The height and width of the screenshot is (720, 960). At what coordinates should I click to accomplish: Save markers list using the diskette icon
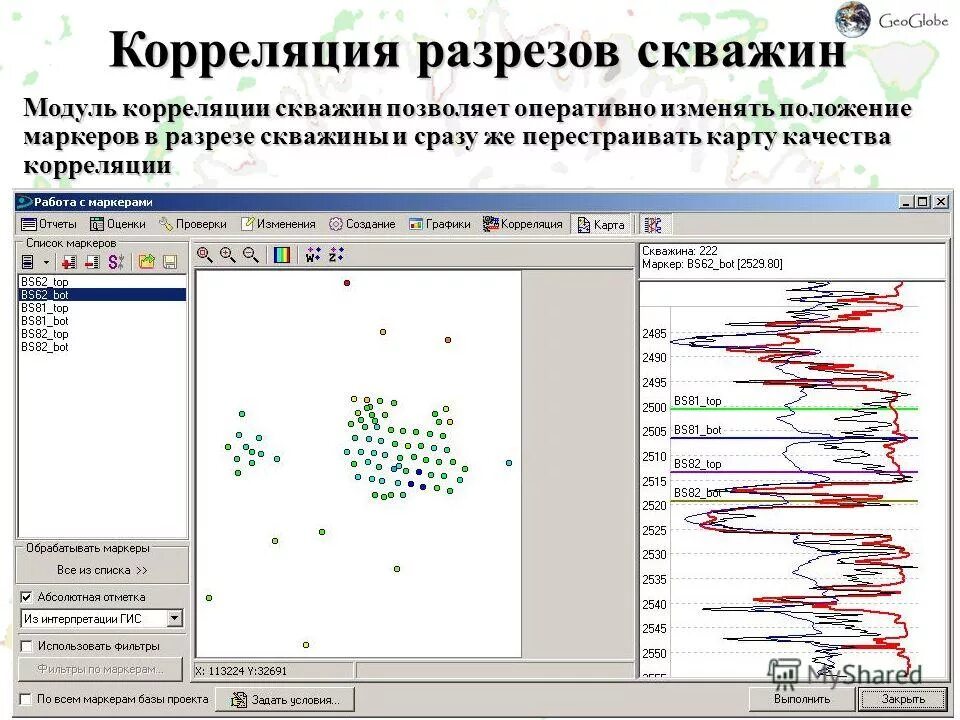point(170,261)
